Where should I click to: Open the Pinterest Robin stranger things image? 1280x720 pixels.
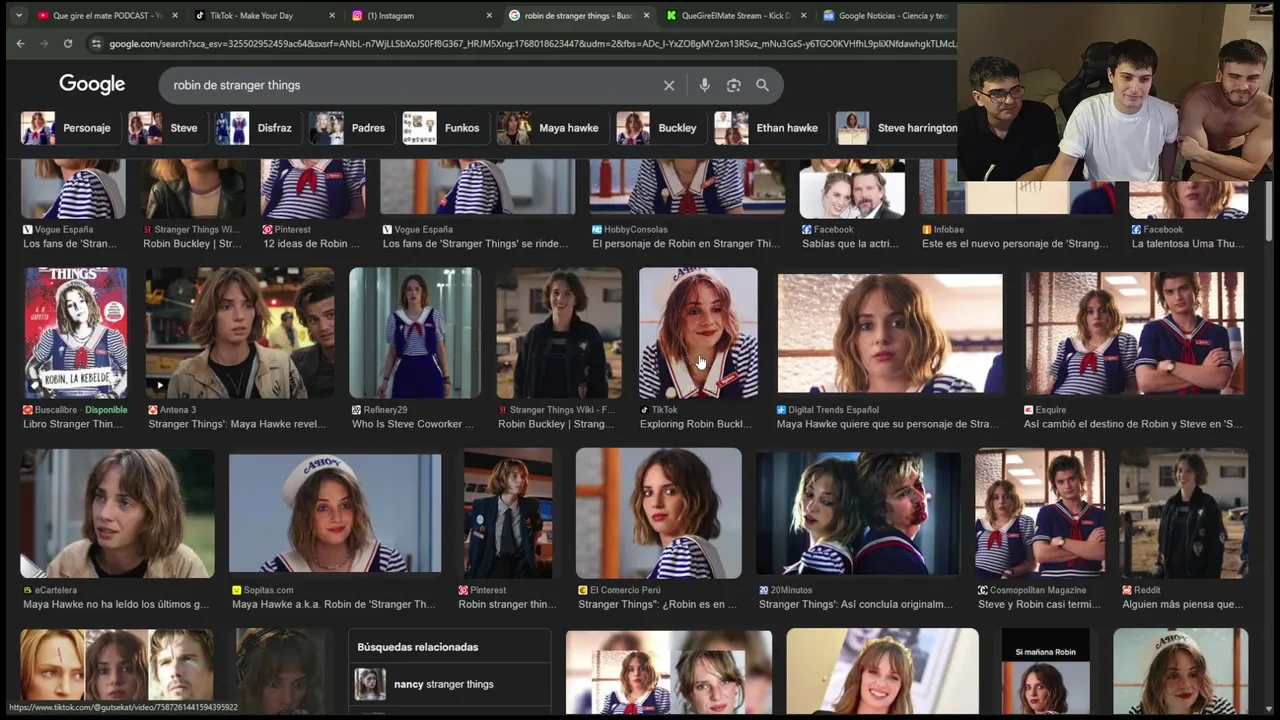point(507,513)
